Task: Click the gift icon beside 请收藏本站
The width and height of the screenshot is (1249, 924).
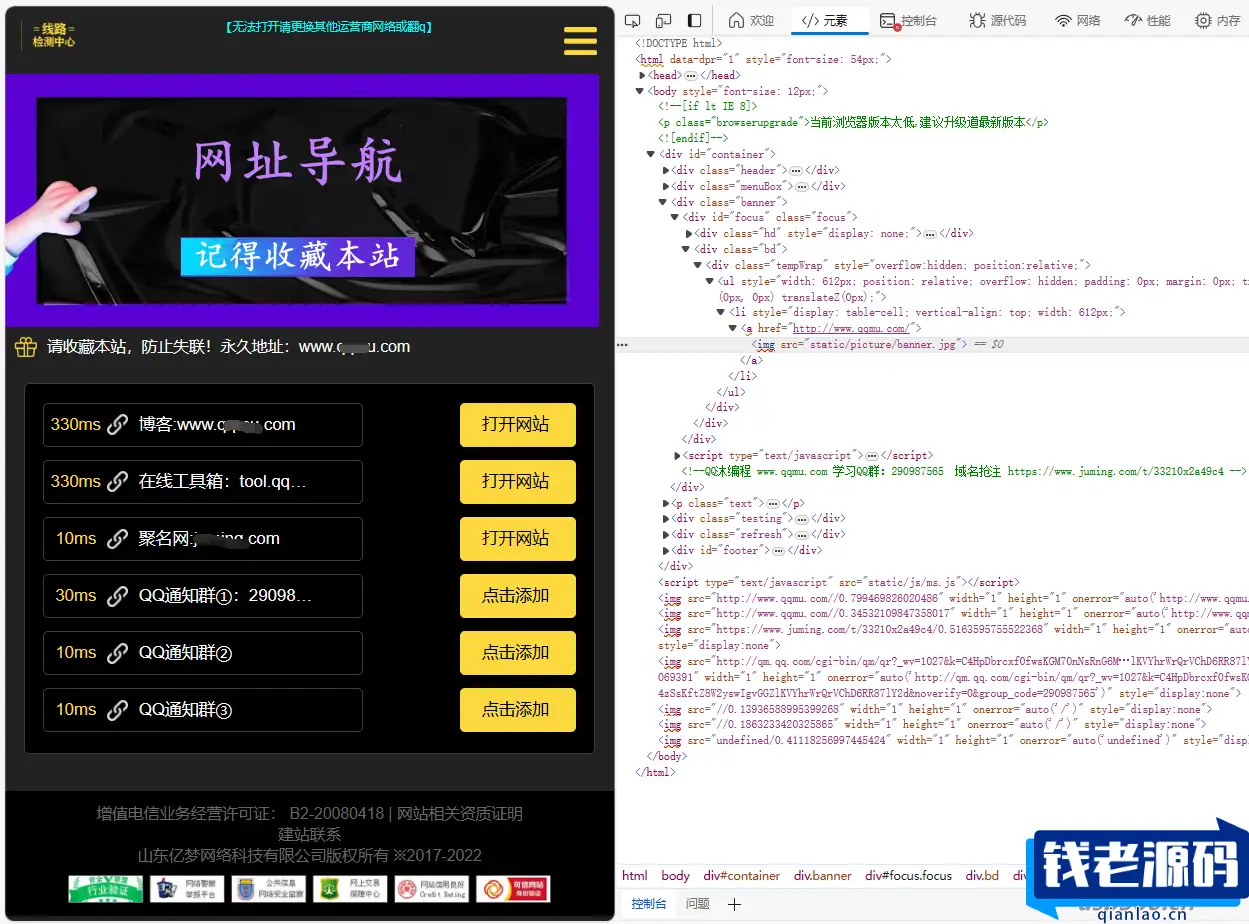Action: pos(26,347)
